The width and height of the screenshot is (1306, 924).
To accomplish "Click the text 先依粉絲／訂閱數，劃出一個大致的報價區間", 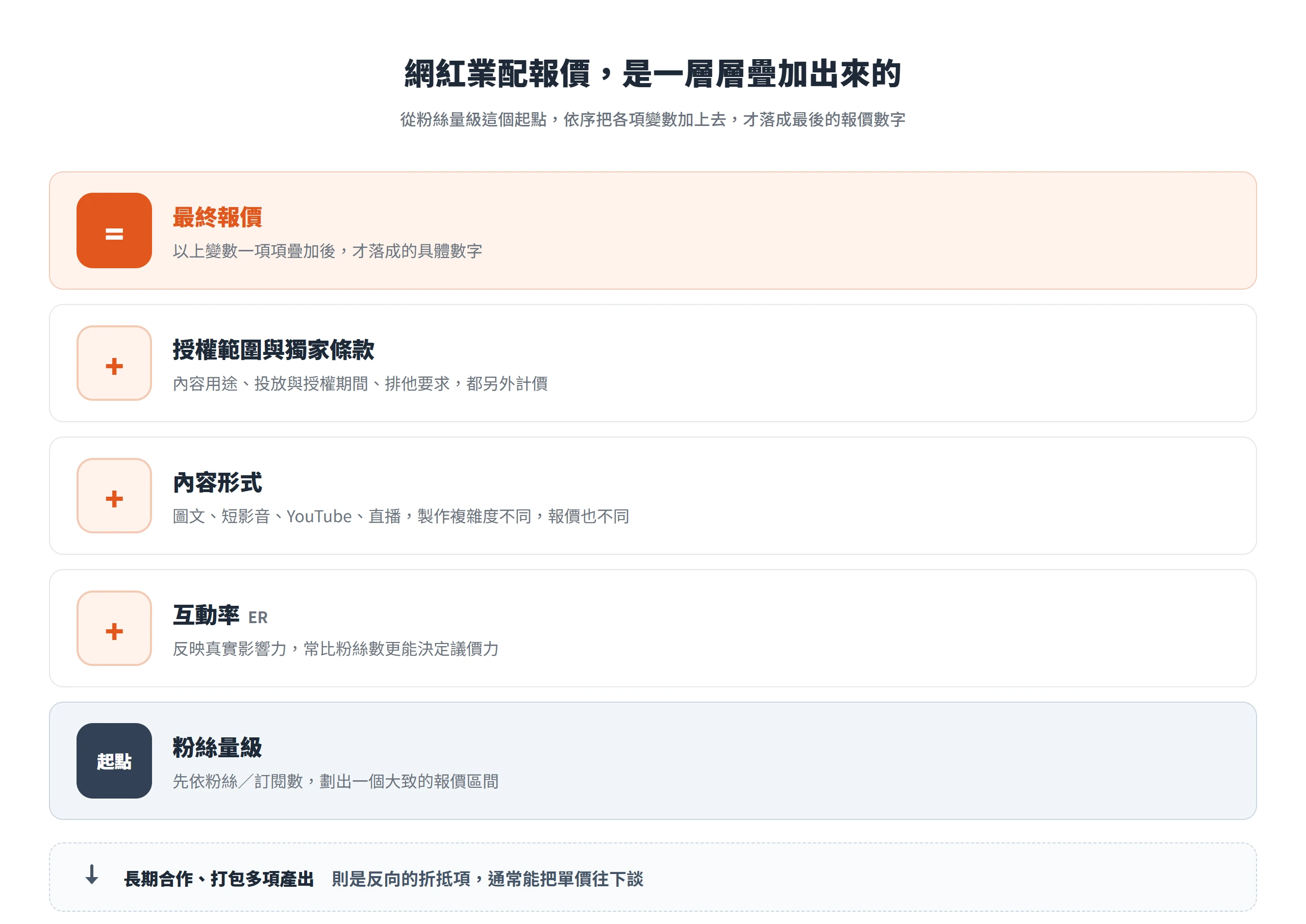I will point(335,781).
